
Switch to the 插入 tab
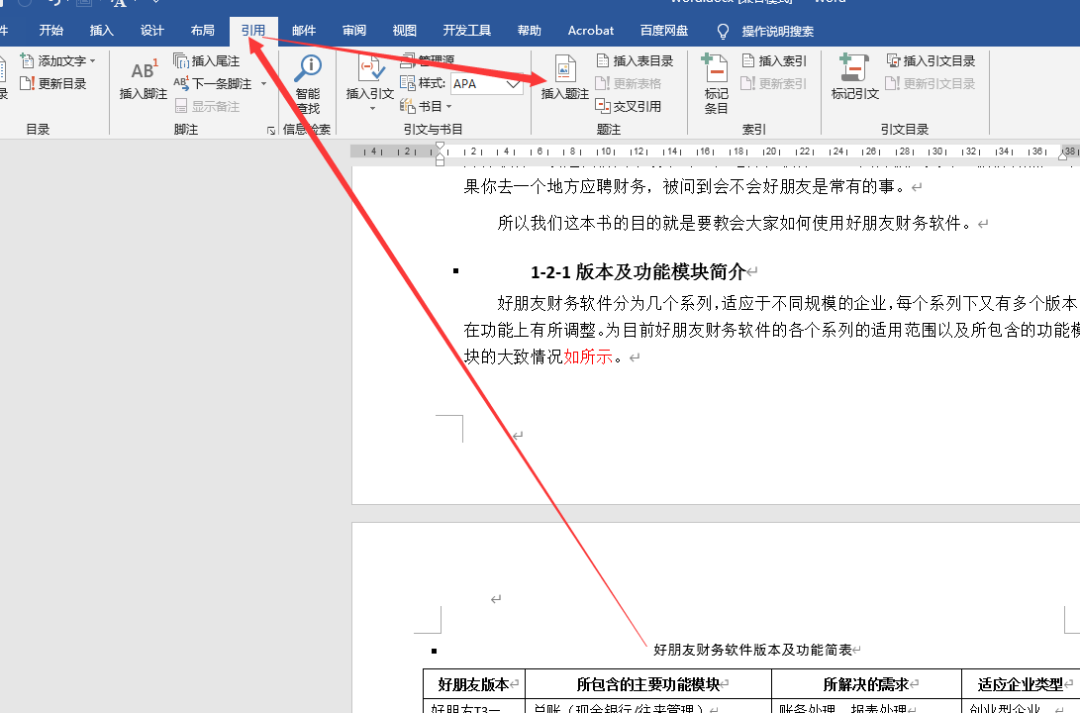point(101,30)
